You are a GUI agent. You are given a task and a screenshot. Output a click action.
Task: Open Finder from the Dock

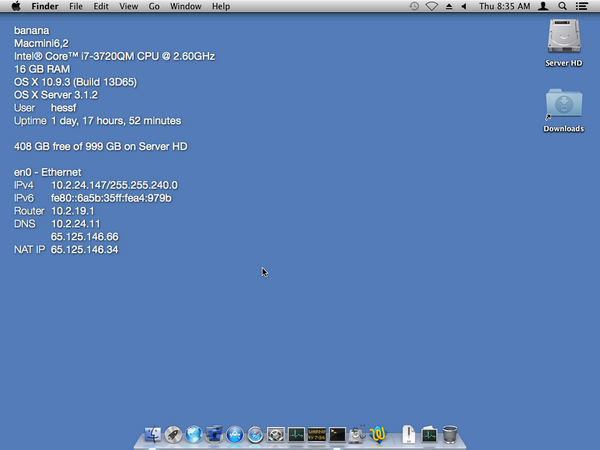point(153,435)
